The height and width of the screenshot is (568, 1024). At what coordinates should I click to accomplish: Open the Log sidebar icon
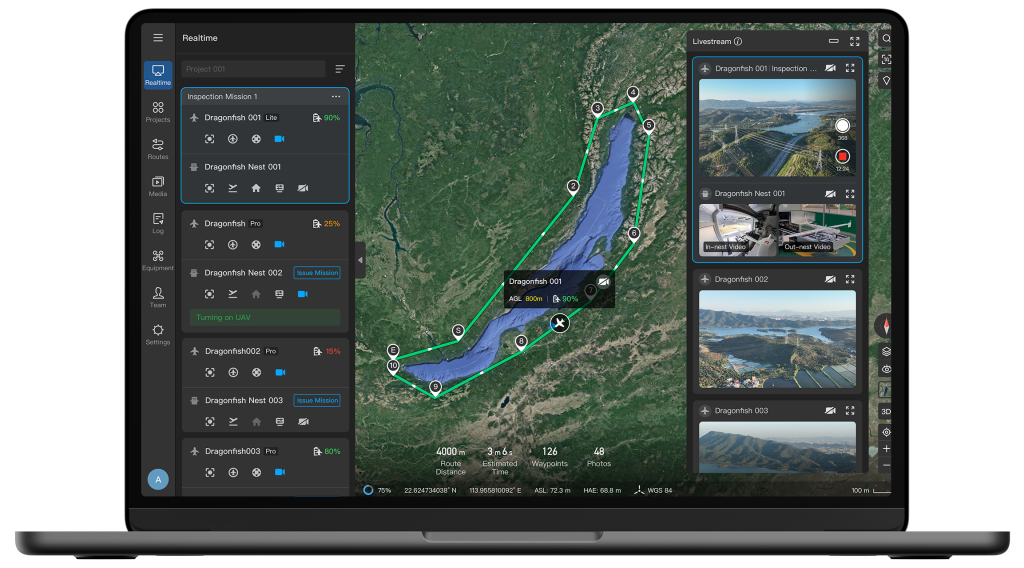click(x=158, y=222)
